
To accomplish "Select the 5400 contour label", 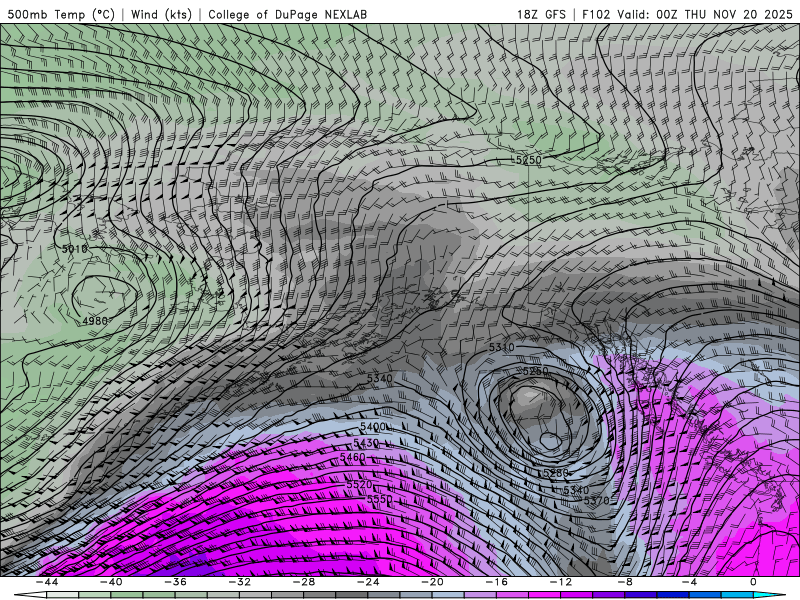I will click(373, 427).
